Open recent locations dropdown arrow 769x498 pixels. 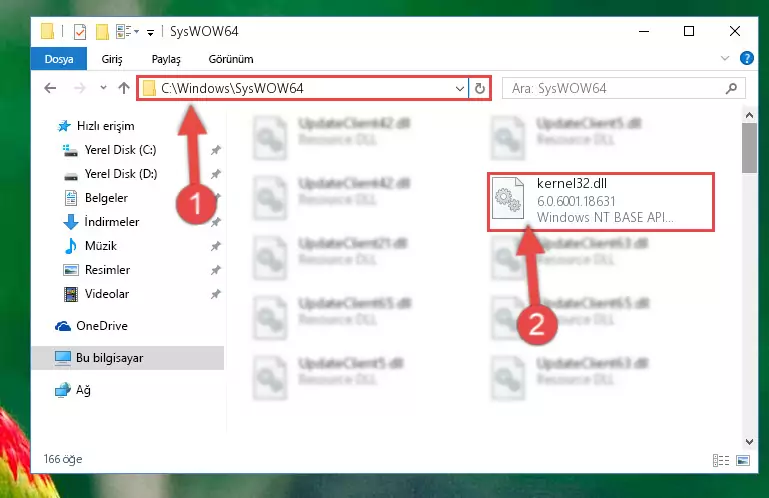tap(103, 88)
